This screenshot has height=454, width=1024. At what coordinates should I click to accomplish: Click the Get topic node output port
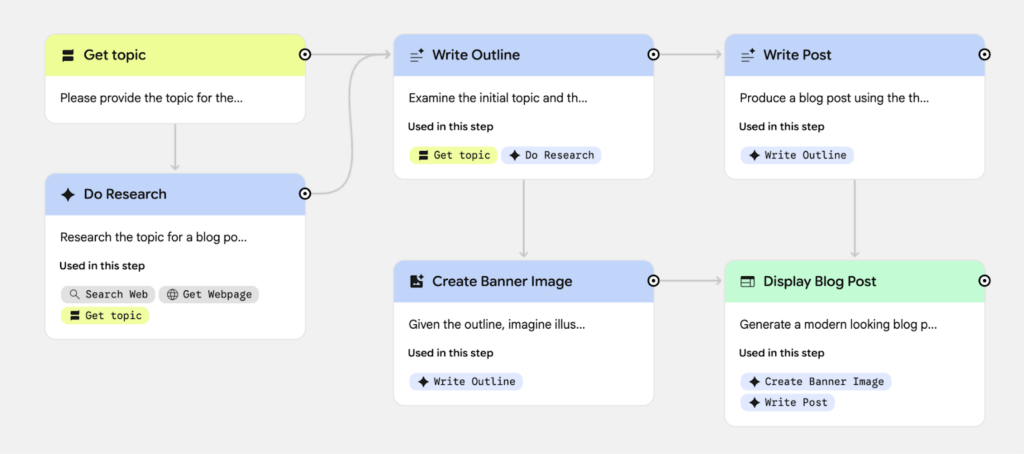coord(304,55)
